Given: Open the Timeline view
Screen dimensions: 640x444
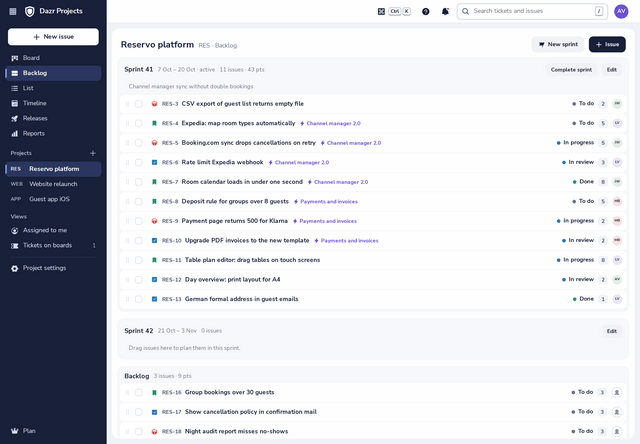Looking at the screenshot, I should [x=53, y=103].
